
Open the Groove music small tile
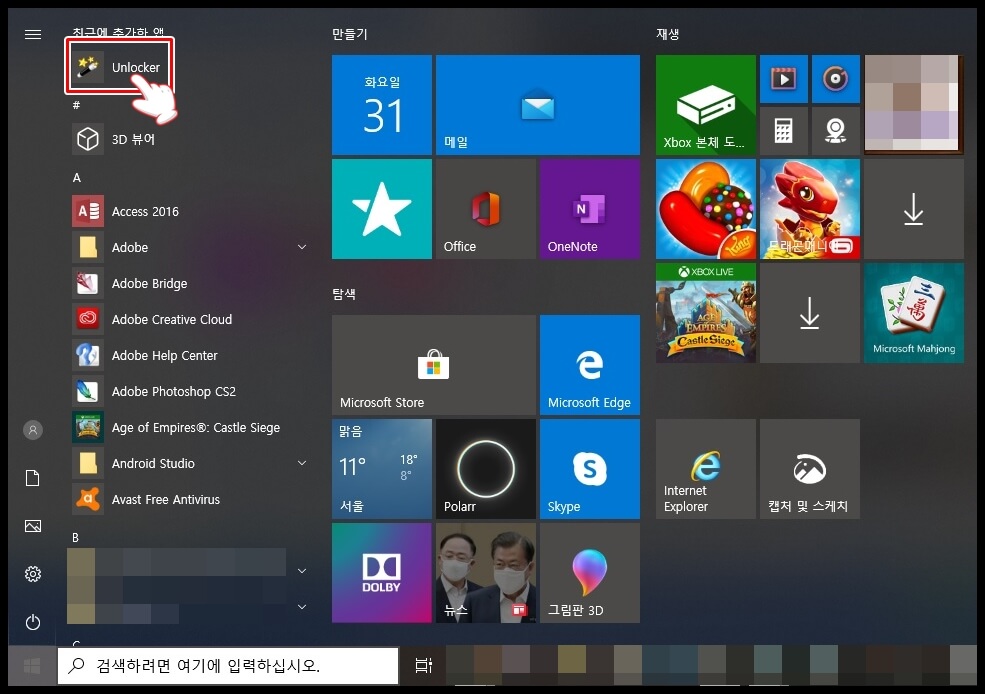point(835,79)
